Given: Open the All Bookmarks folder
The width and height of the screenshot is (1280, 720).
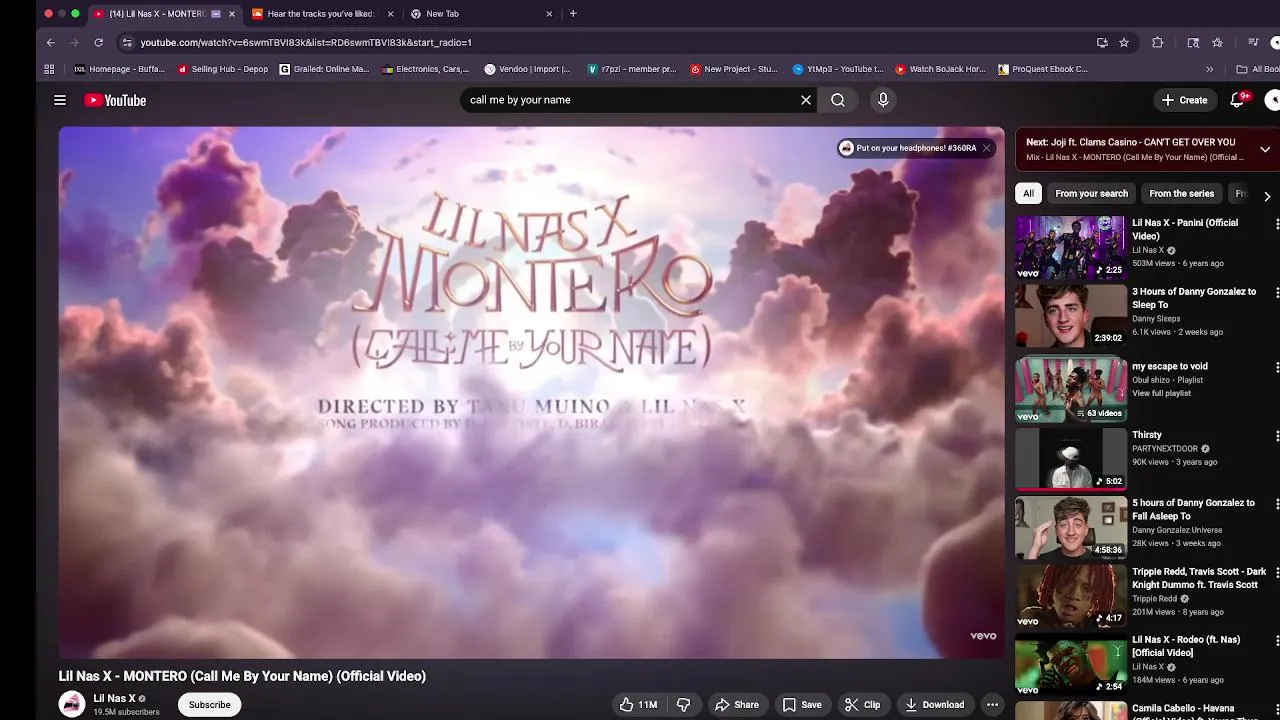Looking at the screenshot, I should (1257, 70).
